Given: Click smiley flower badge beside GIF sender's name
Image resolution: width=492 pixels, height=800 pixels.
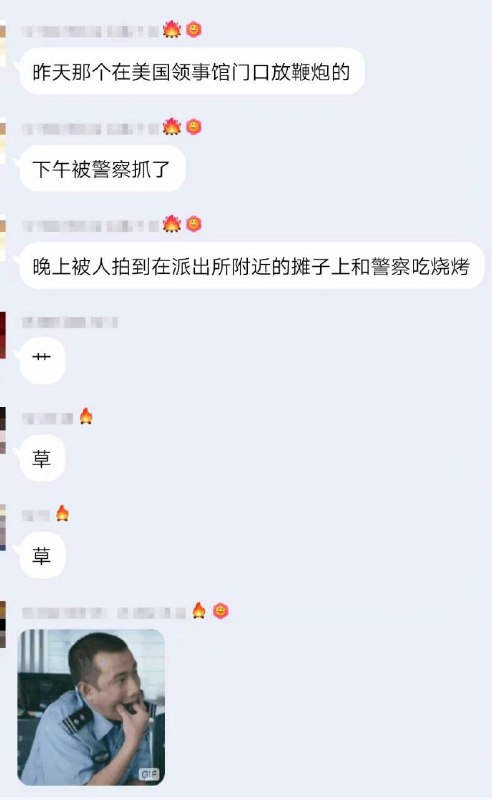Looking at the screenshot, I should coord(220,611).
